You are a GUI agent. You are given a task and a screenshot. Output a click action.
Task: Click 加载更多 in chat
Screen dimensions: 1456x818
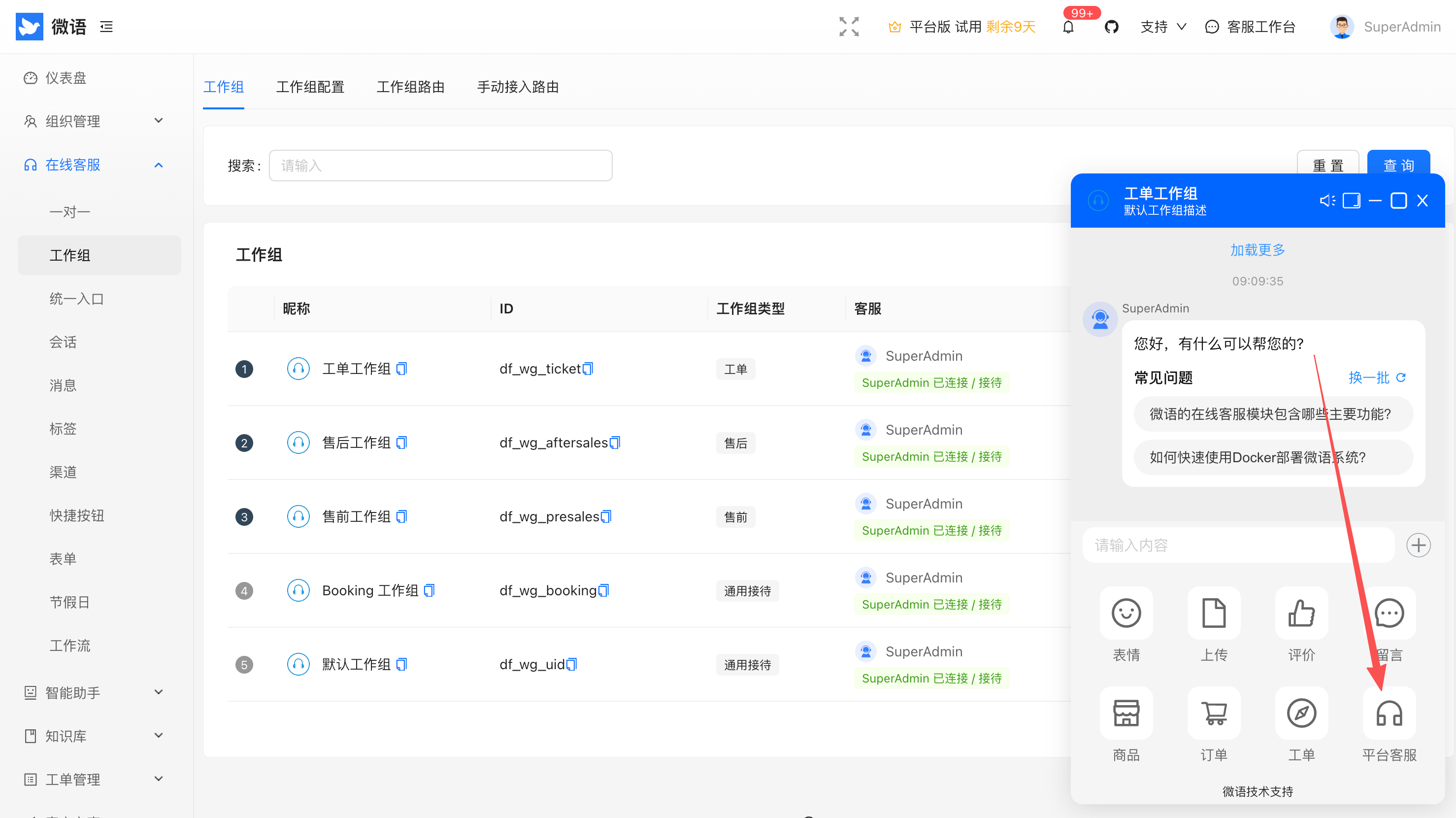pos(1257,249)
